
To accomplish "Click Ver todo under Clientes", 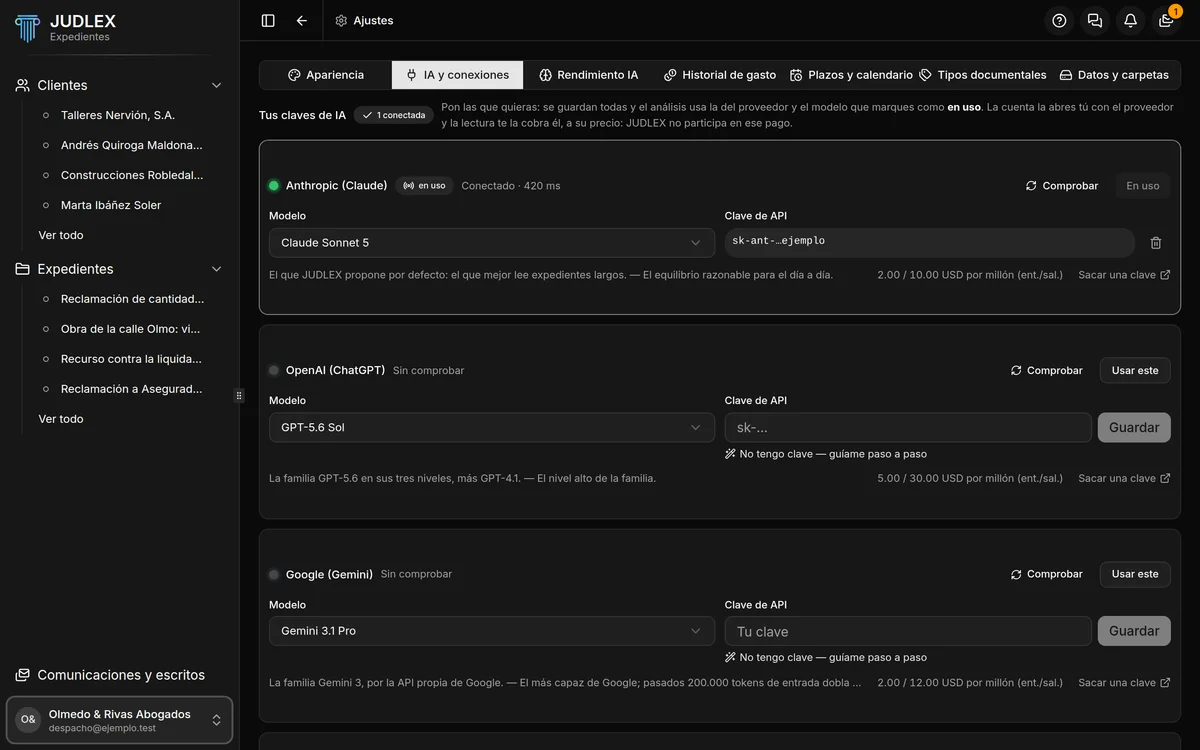I will point(61,235).
